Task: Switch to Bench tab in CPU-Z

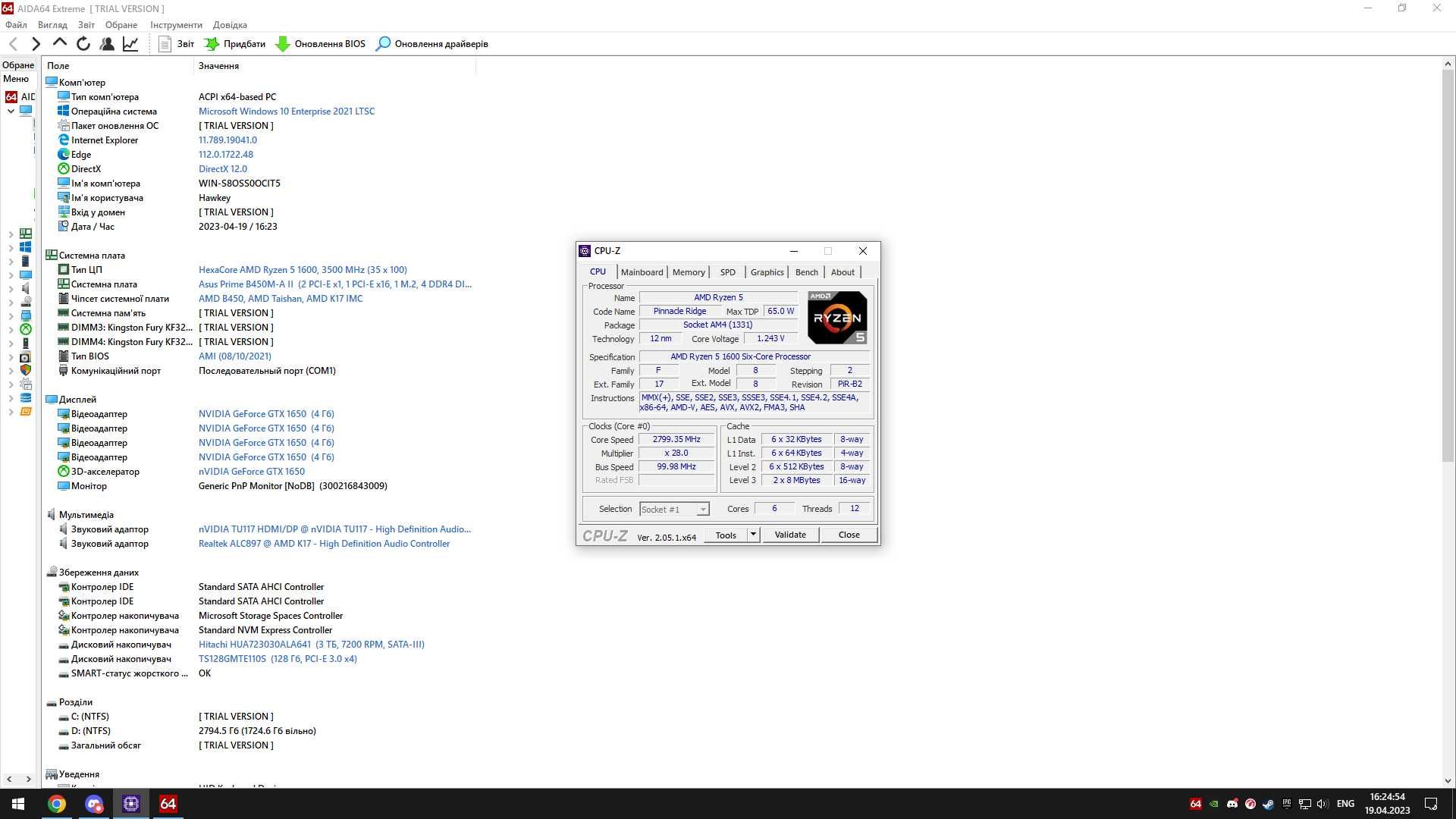Action: pyautogui.click(x=806, y=272)
